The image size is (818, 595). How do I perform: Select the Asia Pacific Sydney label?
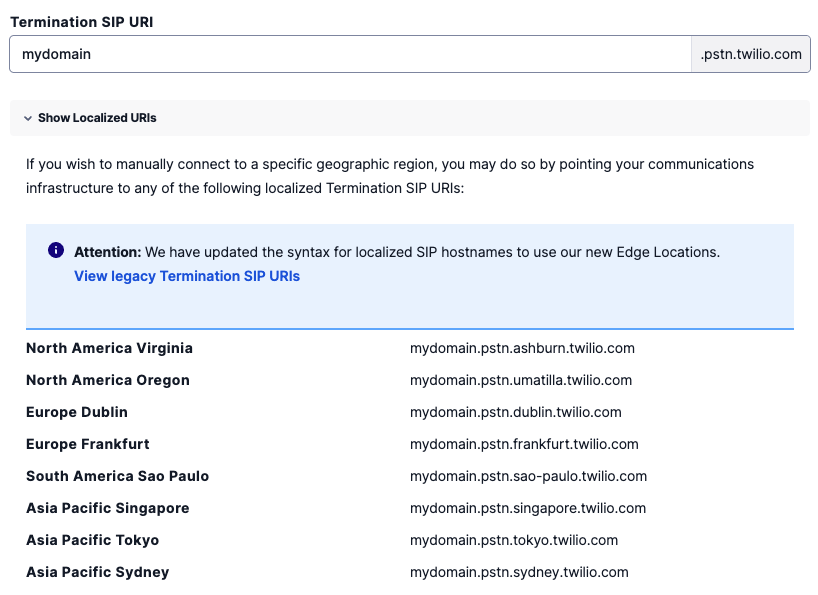[98, 572]
